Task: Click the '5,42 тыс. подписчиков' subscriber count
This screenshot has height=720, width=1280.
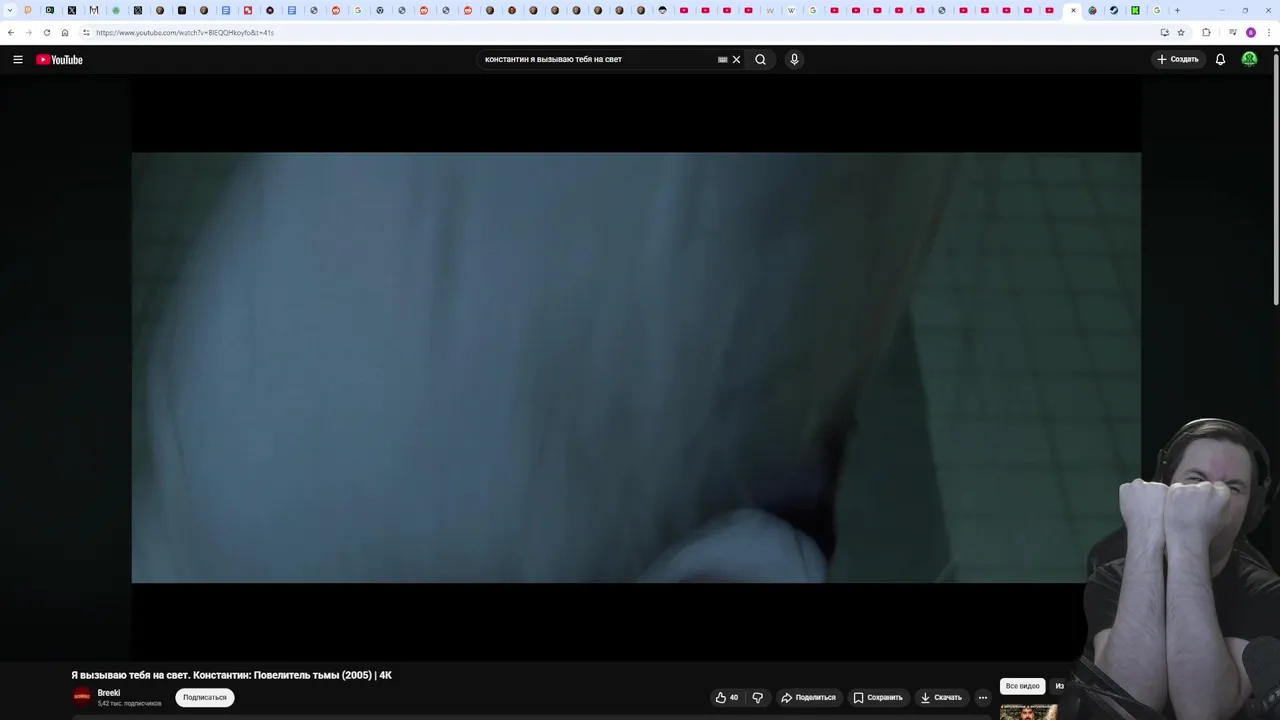Action: [129, 704]
